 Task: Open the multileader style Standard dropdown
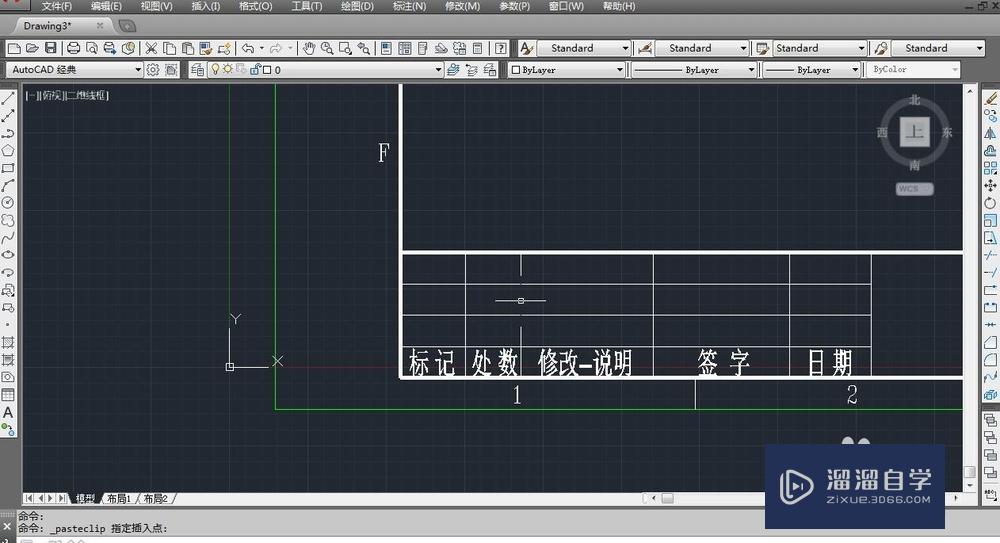click(980, 48)
